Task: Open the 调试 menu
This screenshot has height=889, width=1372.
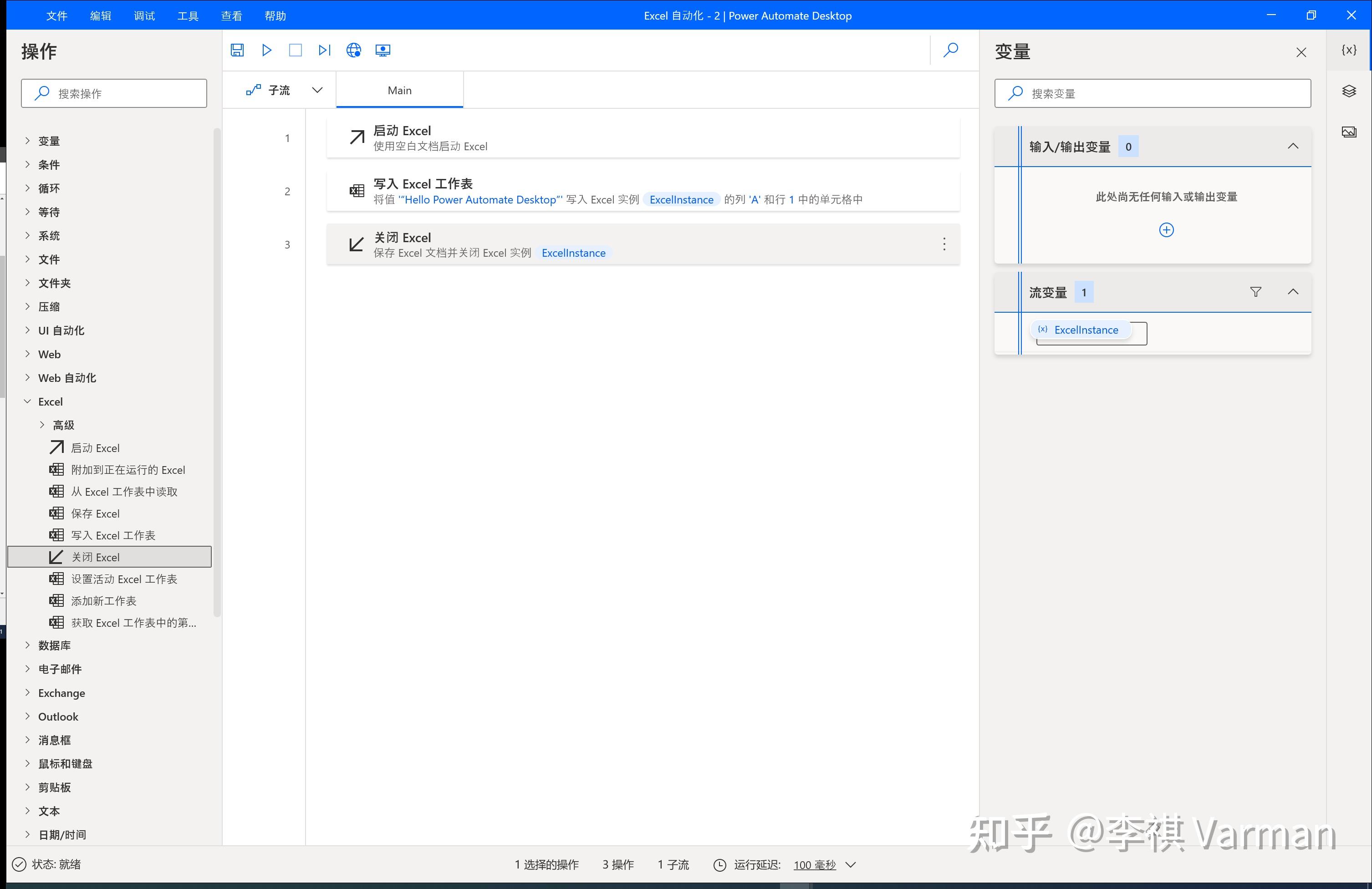Action: [143, 15]
